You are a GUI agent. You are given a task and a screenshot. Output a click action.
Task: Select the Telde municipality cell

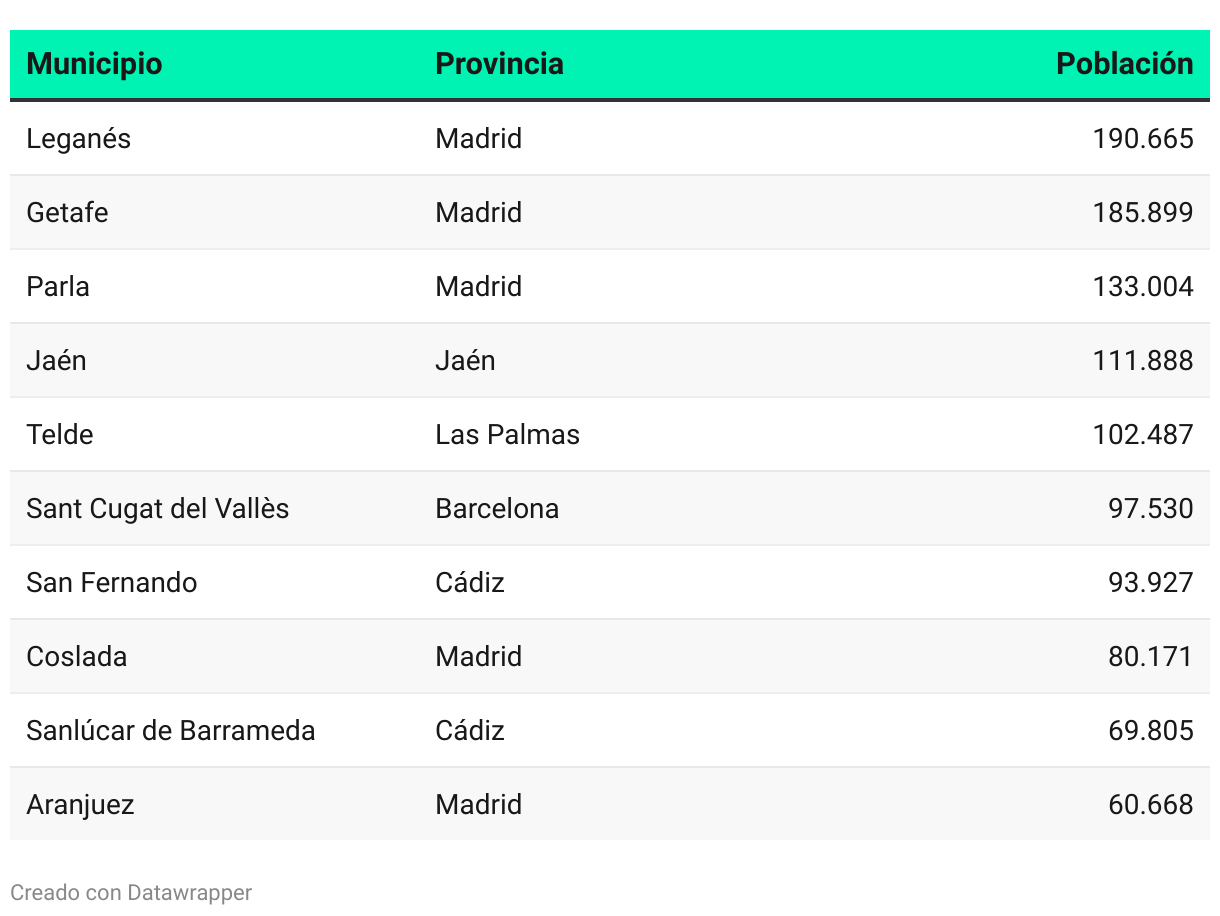tap(60, 434)
